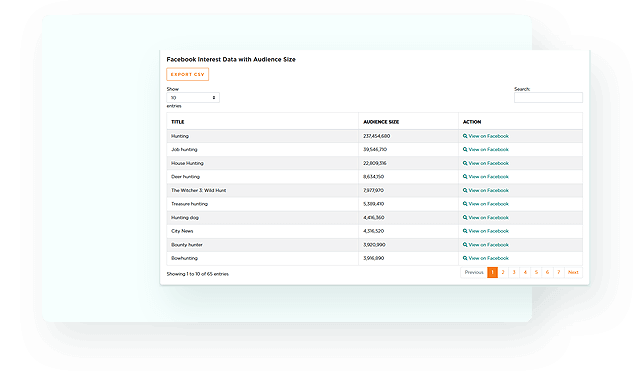Focus the Search input field
The width and height of the screenshot is (633, 371).
coord(548,97)
